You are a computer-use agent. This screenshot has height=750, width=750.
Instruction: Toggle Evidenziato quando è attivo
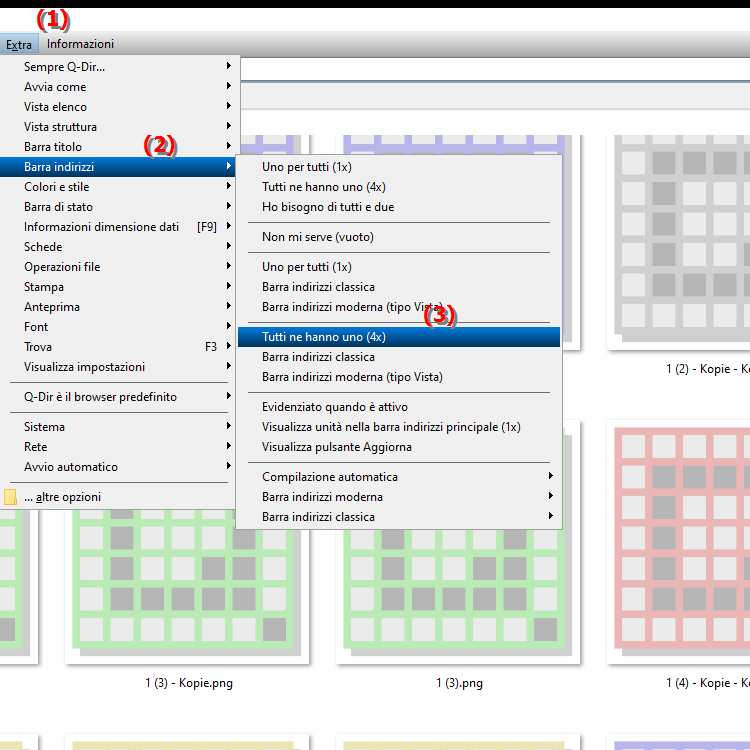coord(398,407)
